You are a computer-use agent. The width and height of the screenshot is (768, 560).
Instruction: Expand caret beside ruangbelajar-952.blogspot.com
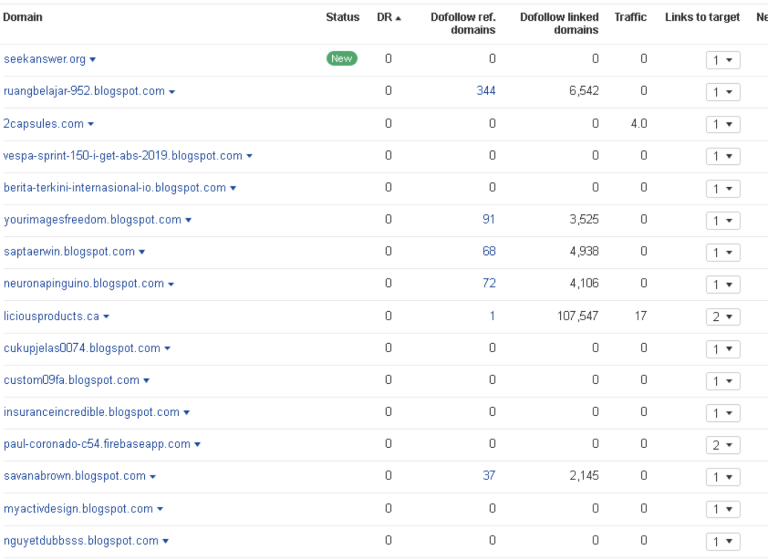click(x=172, y=92)
